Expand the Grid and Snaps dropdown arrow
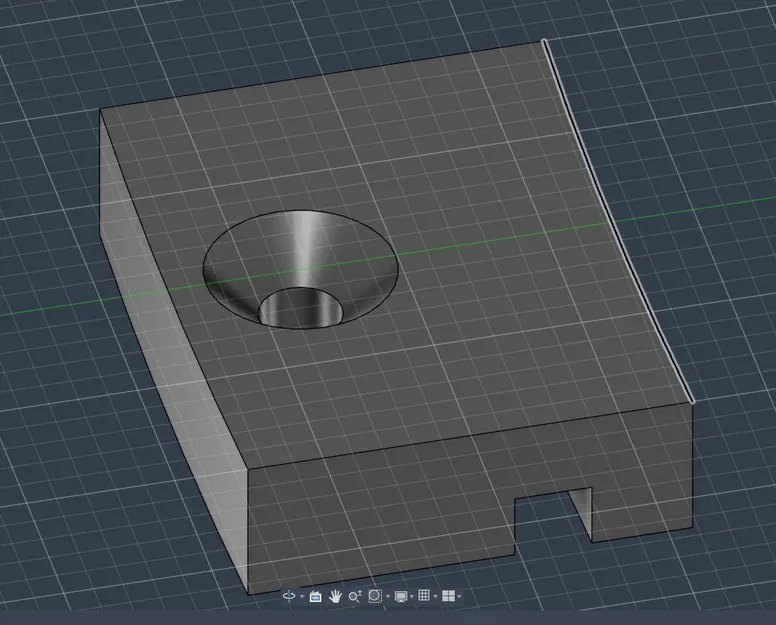Screen dimensions: 776x625 pyautogui.click(x=436, y=597)
